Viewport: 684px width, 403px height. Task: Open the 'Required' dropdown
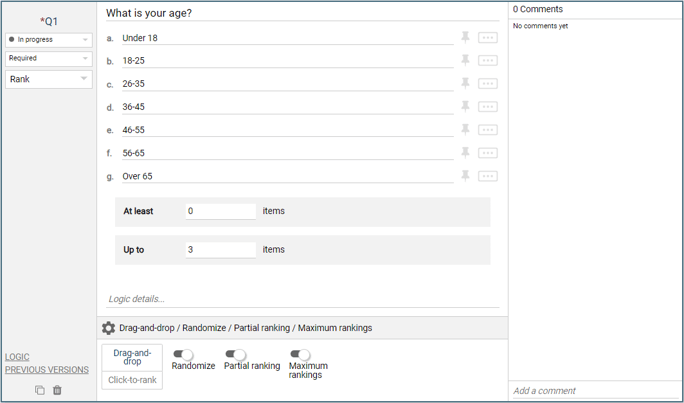coord(49,58)
